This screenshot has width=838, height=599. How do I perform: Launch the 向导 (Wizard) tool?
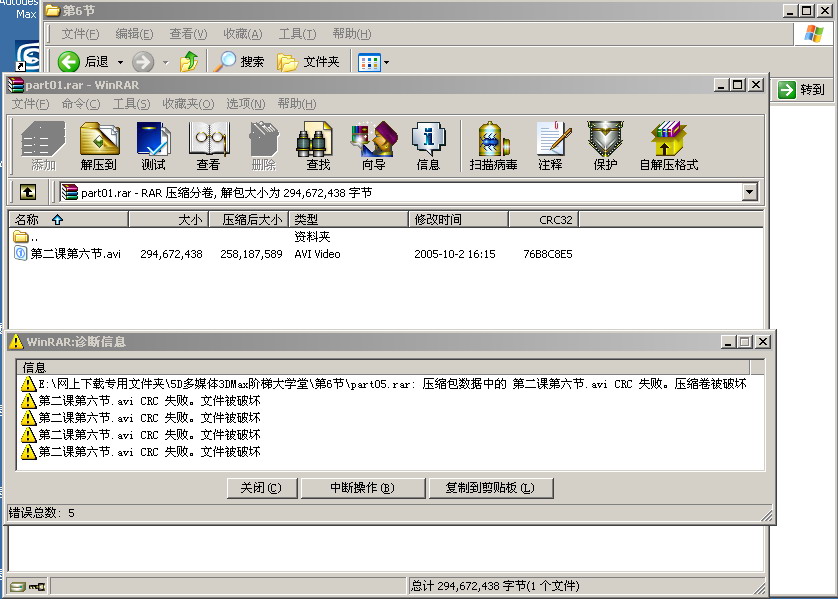[x=374, y=145]
